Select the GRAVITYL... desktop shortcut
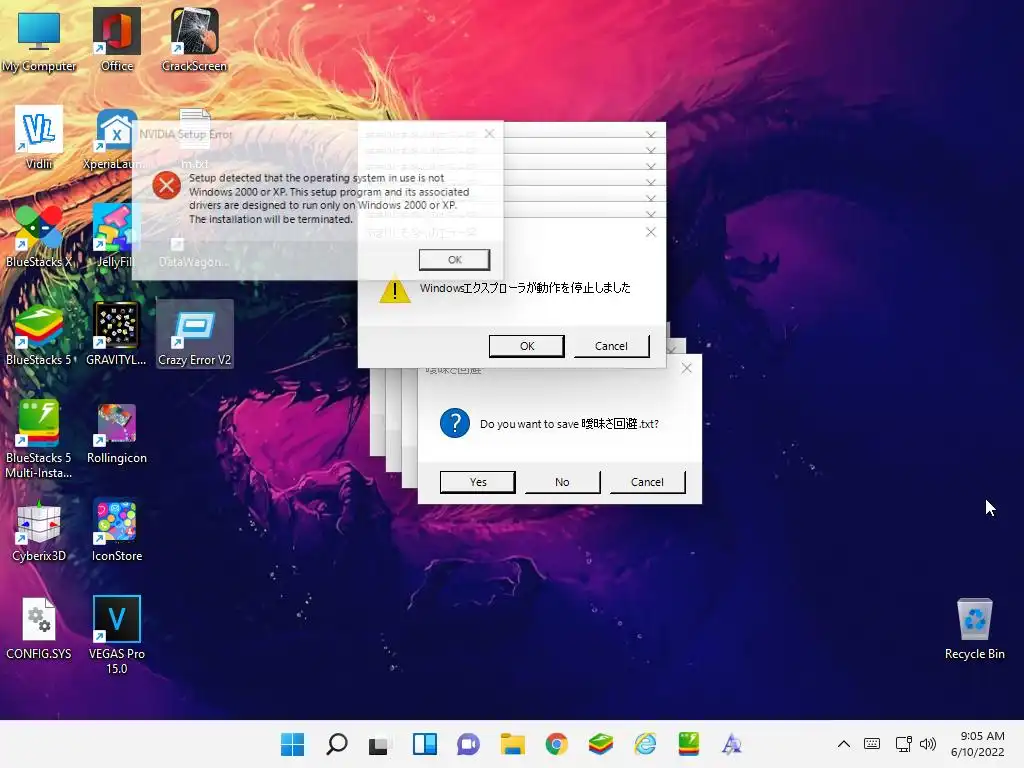Viewport: 1024px width, 768px height. coord(116,333)
